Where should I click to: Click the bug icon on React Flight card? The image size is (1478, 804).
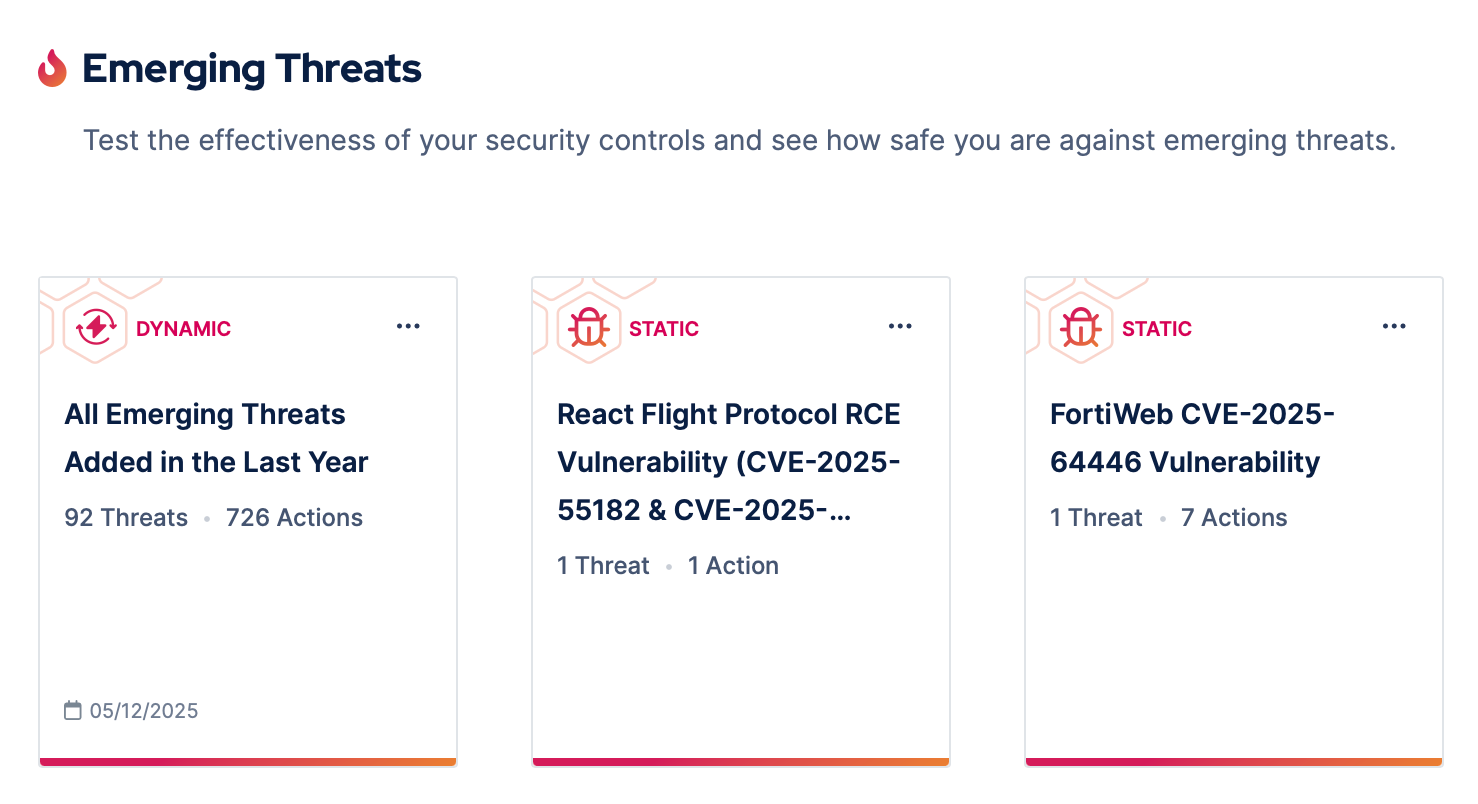click(588, 328)
